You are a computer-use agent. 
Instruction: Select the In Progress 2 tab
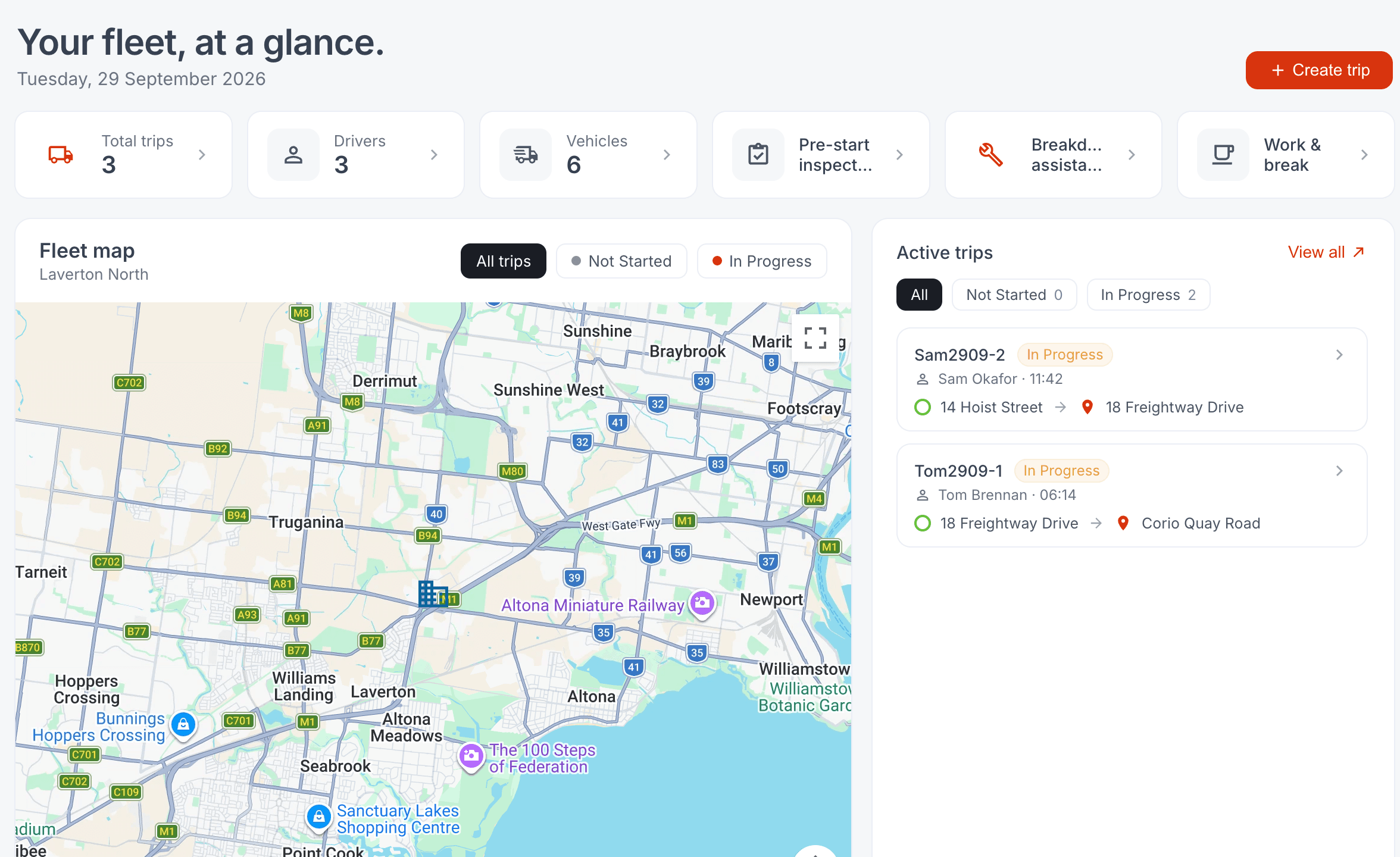tap(1148, 295)
